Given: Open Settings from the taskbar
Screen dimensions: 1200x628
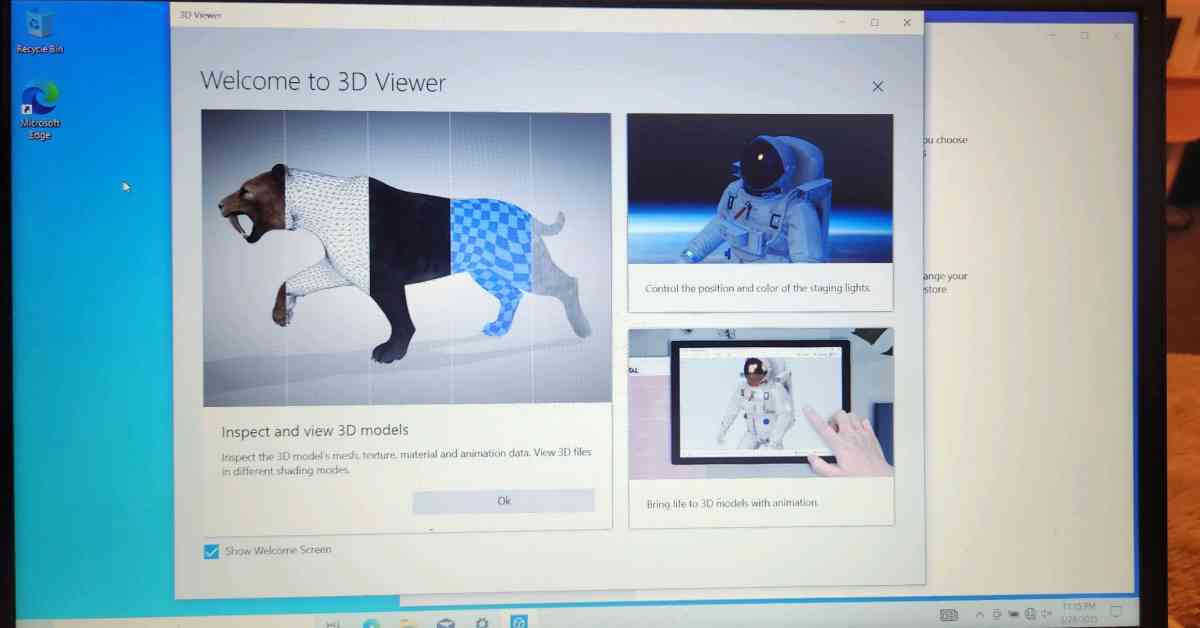Looking at the screenshot, I should [x=482, y=622].
